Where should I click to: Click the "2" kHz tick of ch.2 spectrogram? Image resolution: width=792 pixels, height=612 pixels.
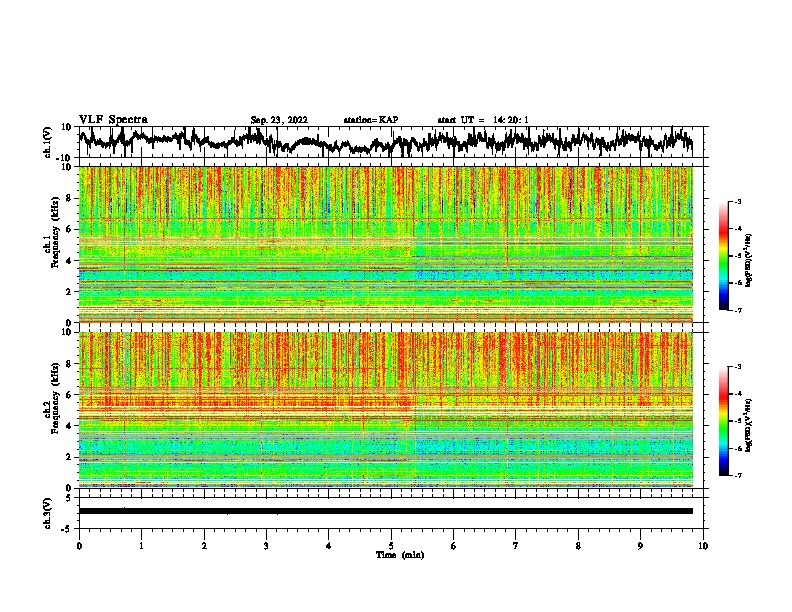(x=69, y=457)
